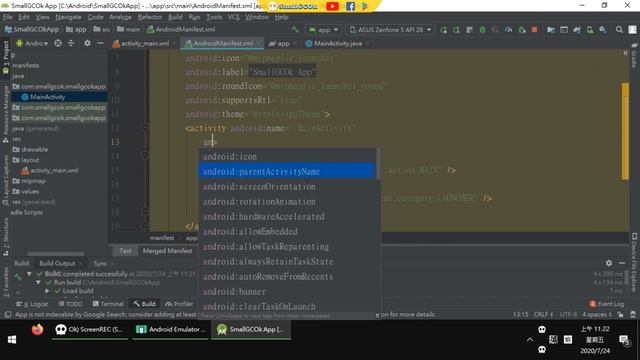The image size is (640, 360).
Task: Open the Profiler tool window
Action: click(179, 304)
